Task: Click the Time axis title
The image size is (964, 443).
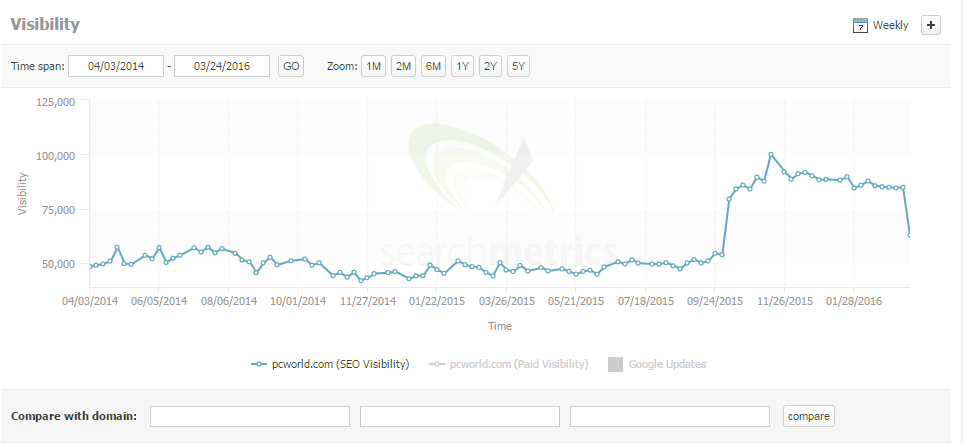Action: coord(500,326)
